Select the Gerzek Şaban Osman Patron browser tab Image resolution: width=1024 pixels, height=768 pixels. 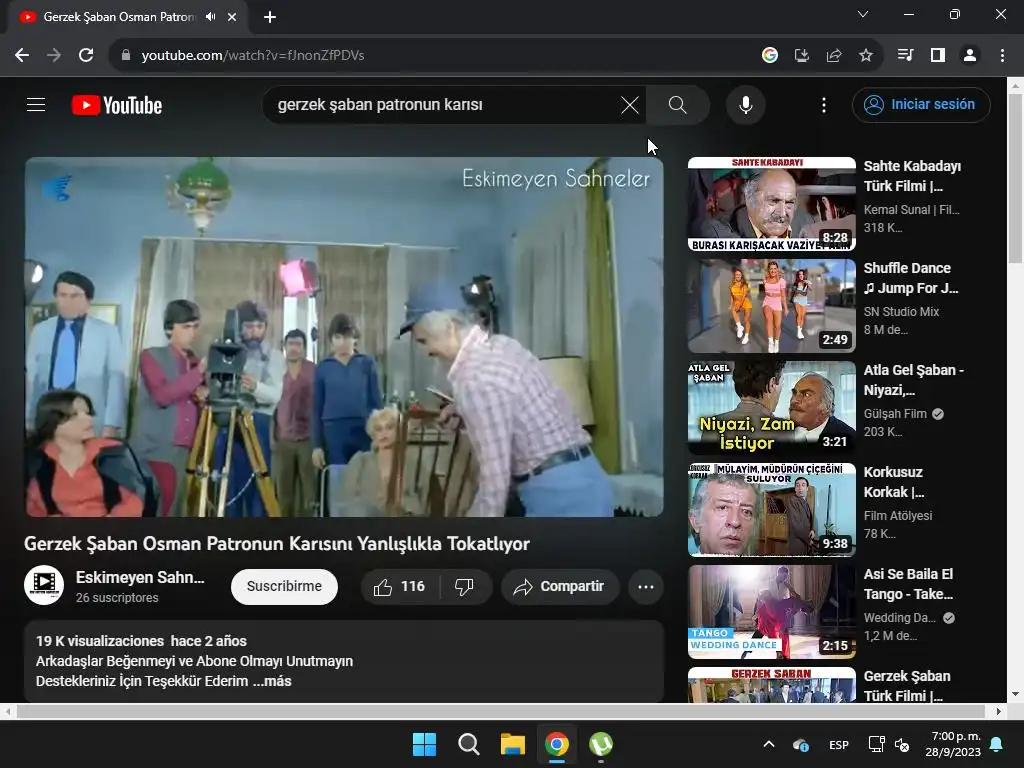[x=119, y=17]
